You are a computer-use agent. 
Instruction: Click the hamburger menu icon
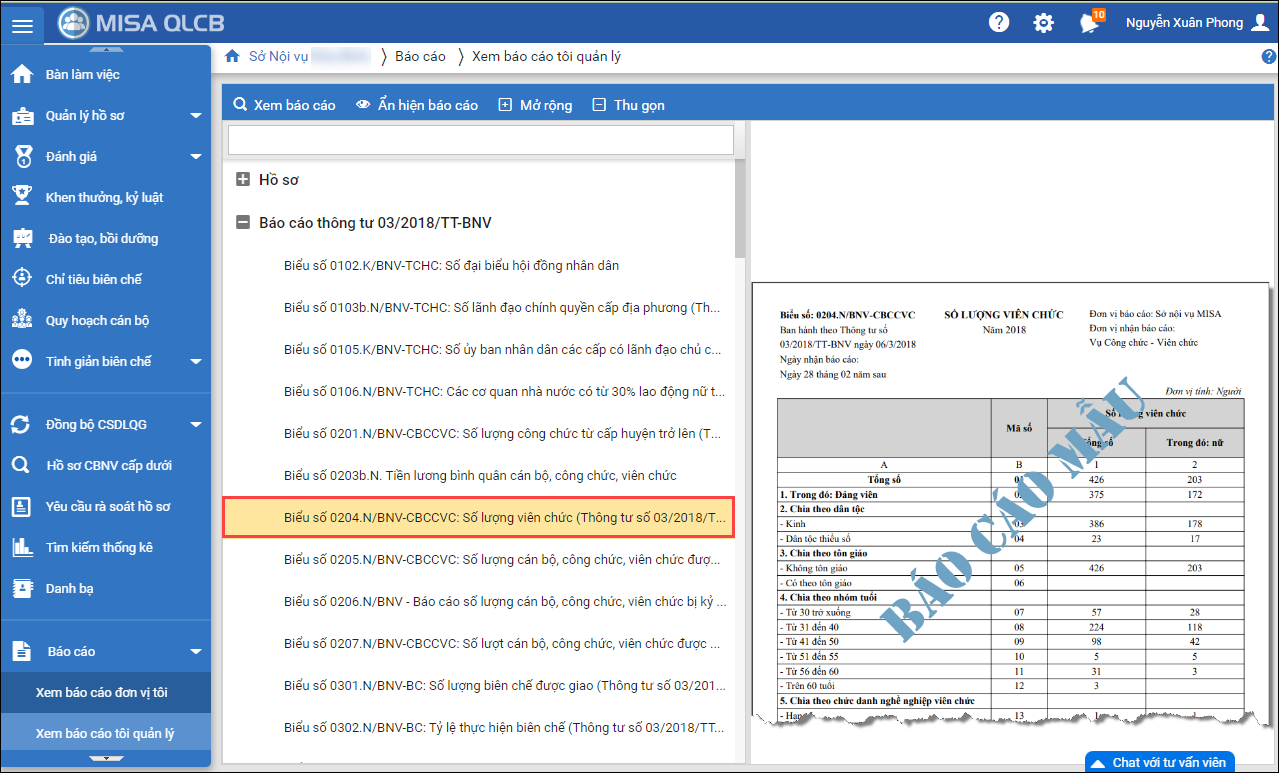coord(22,23)
